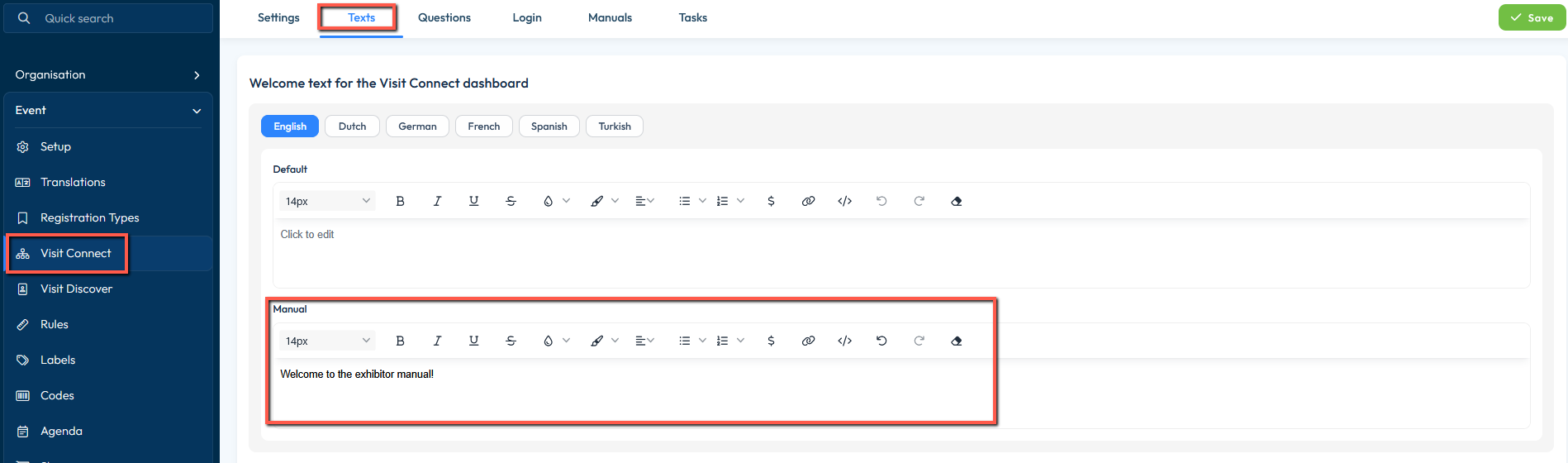
Task: Expand text color arrow in Default toolbar
Action: [x=566, y=201]
